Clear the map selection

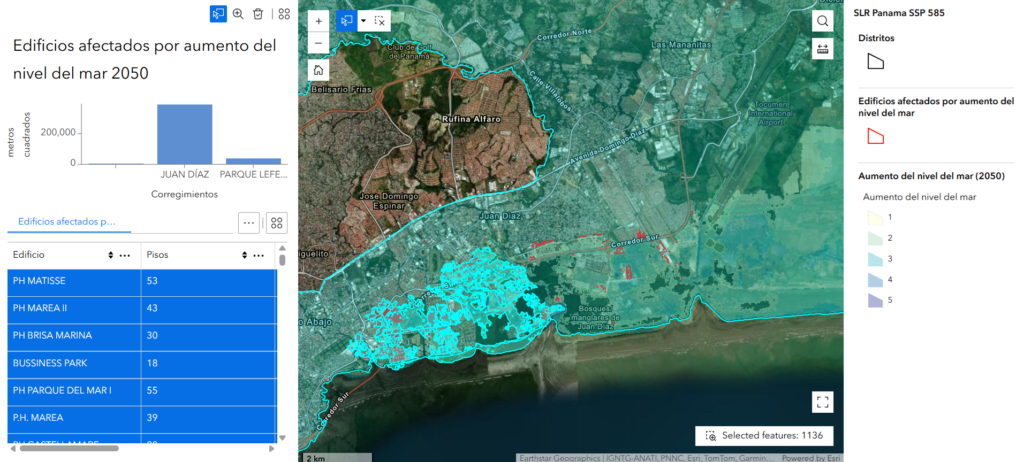(380, 20)
